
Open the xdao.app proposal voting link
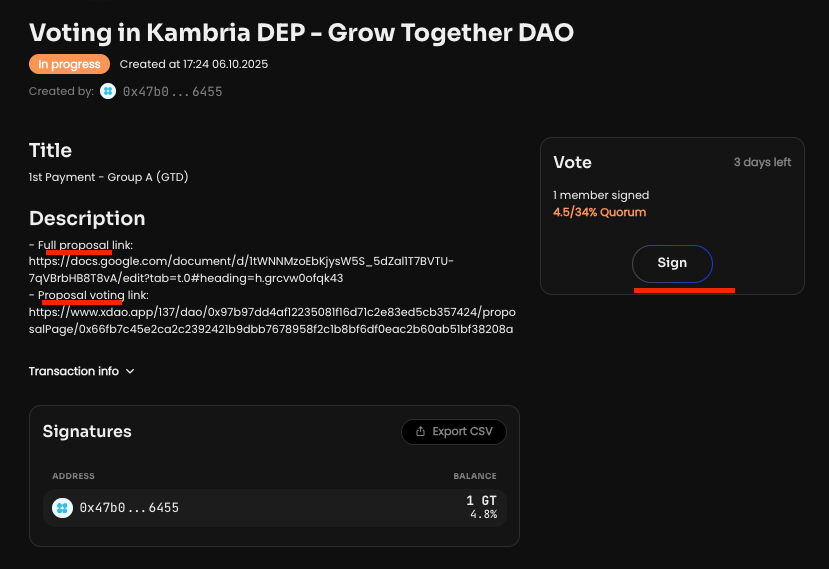click(270, 320)
